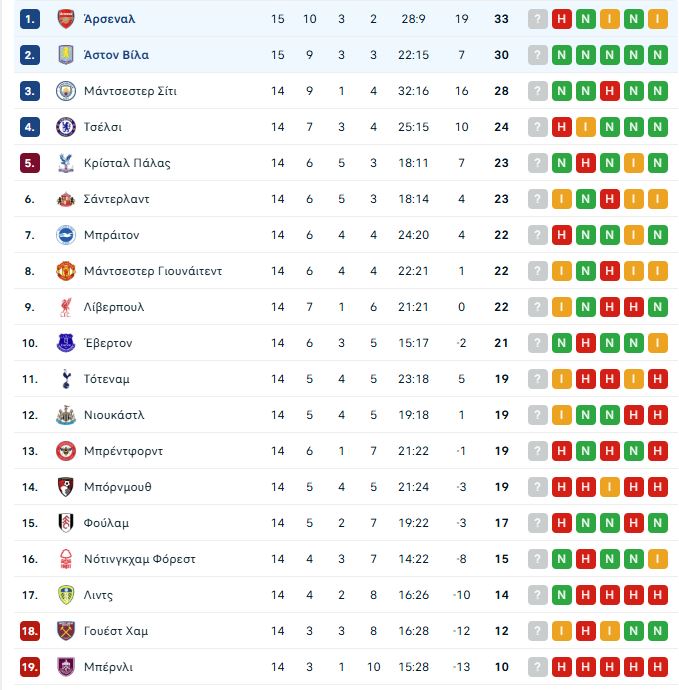Screen dimensions: 679x690
Task: Click Arsenal's red H form badge
Action: (562, 19)
